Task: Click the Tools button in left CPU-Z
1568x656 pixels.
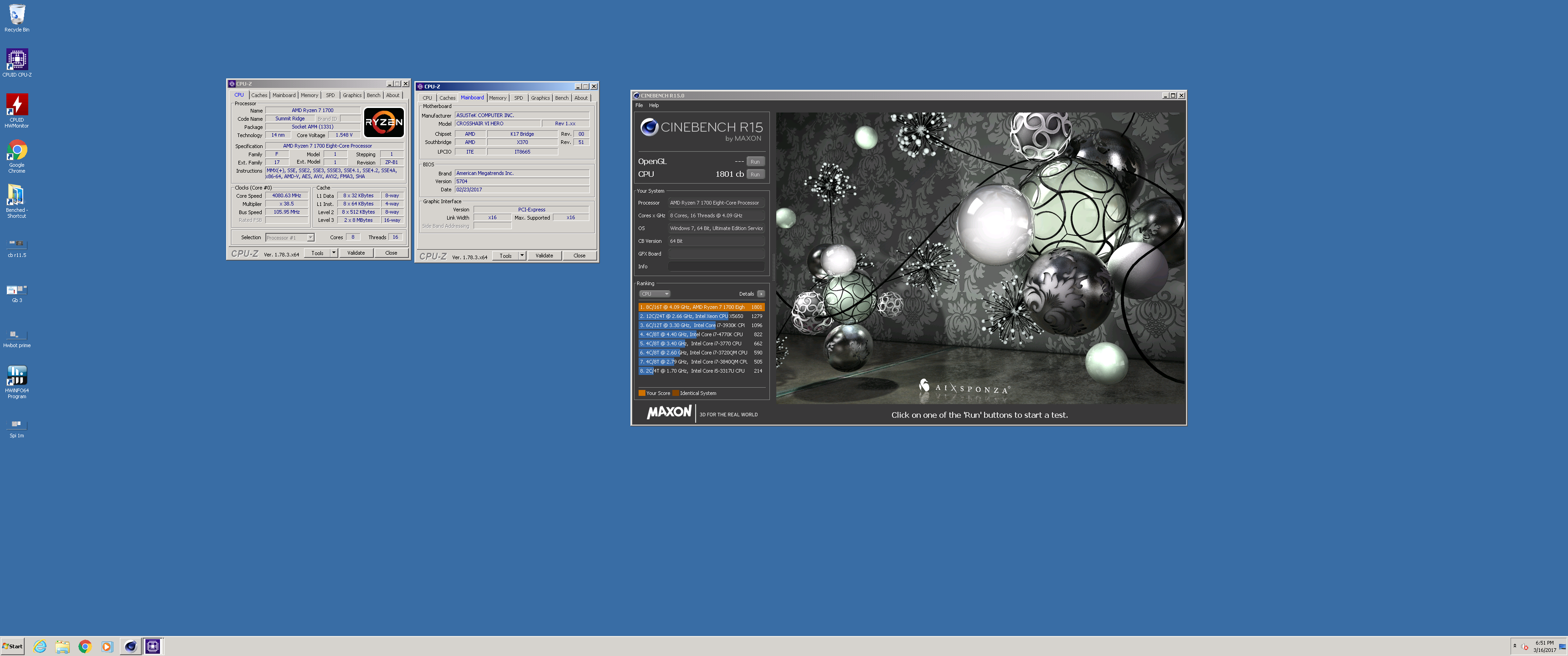Action: click(x=317, y=253)
